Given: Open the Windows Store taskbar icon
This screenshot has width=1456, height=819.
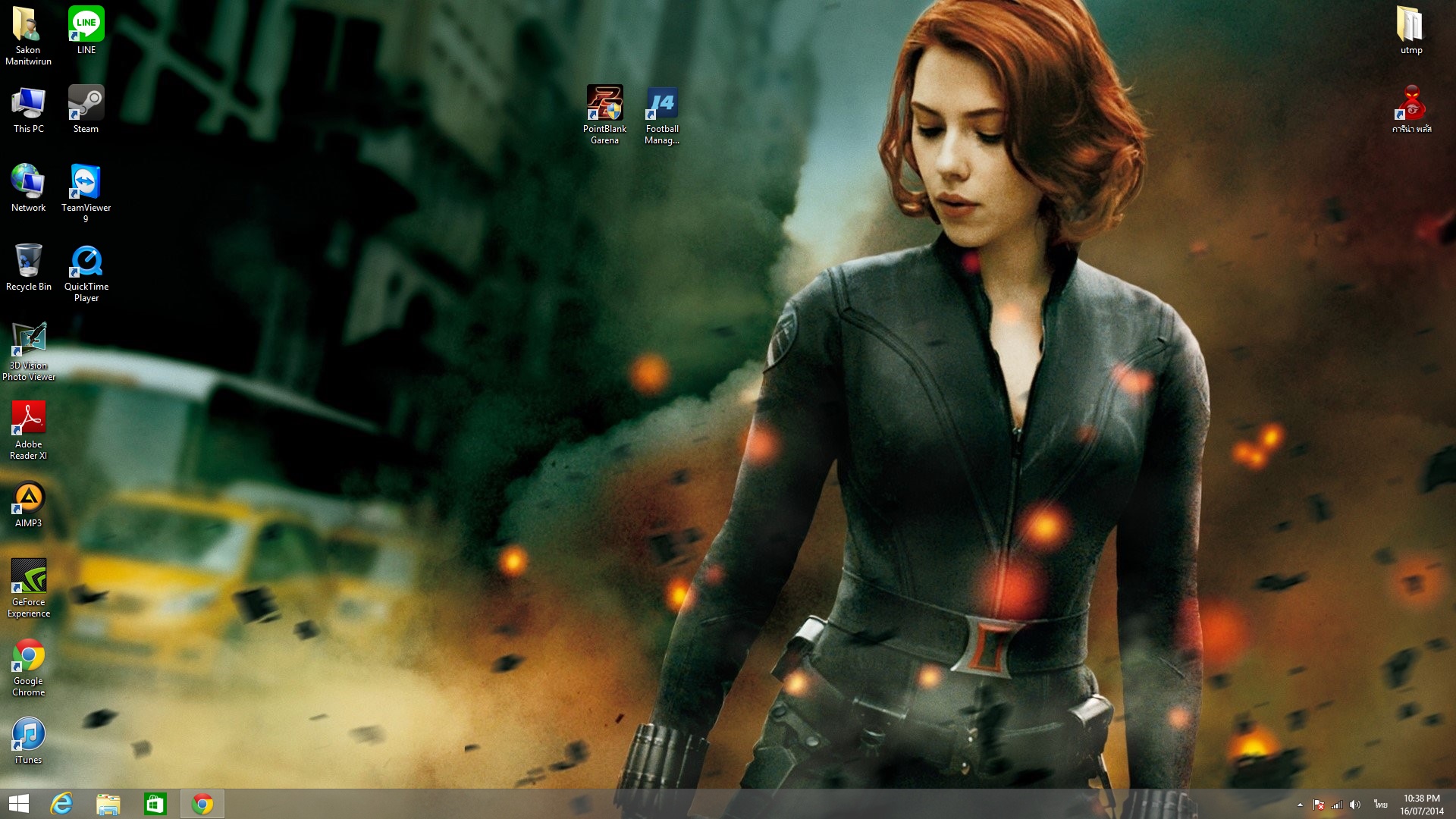Looking at the screenshot, I should (155, 804).
